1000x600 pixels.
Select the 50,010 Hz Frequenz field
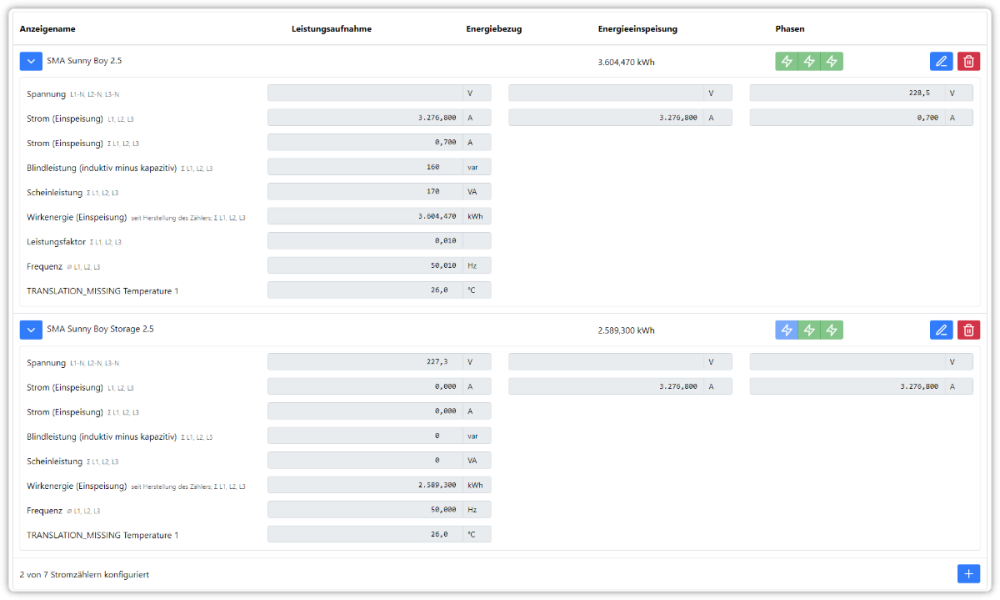(x=364, y=266)
